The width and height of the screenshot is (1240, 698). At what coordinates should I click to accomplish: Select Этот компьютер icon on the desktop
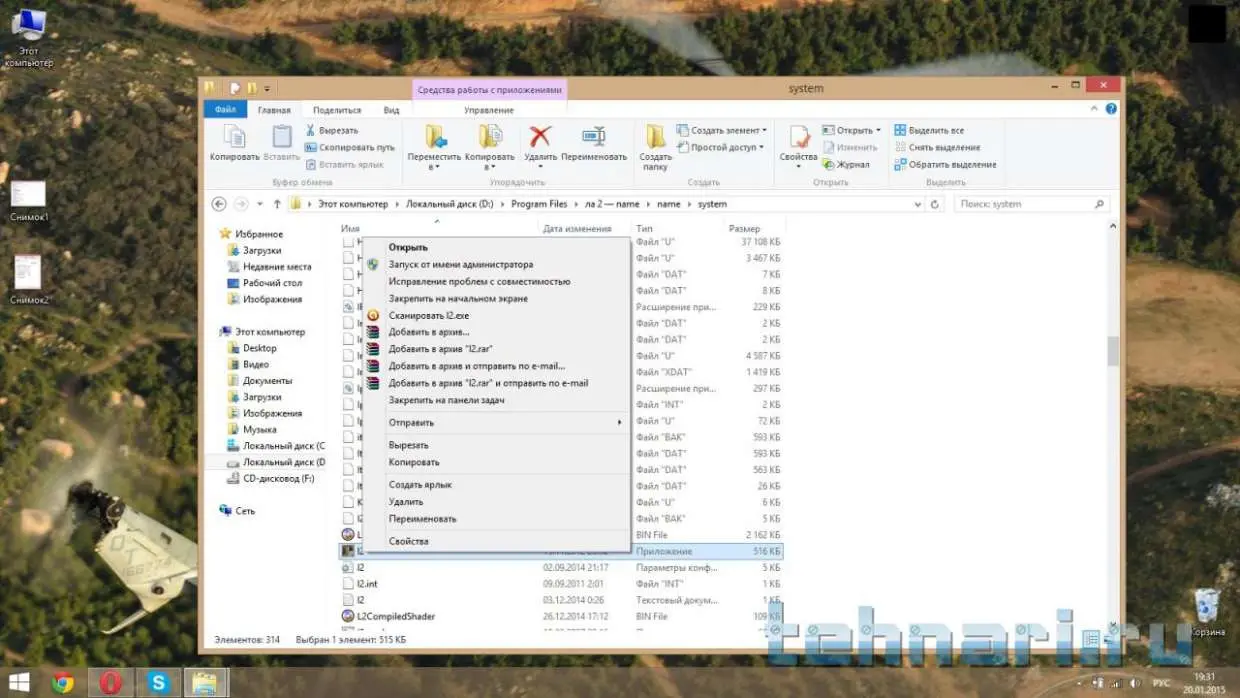point(28,38)
